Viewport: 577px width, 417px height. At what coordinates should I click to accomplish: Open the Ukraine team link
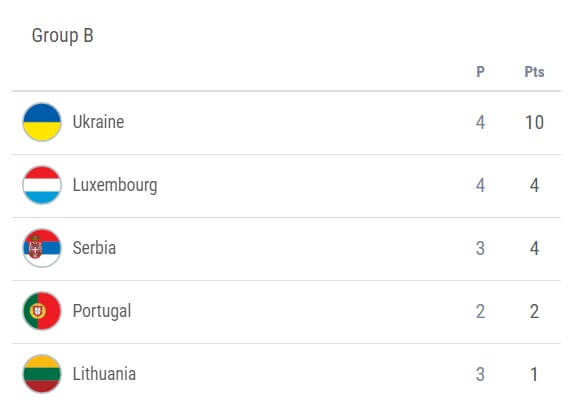click(98, 122)
